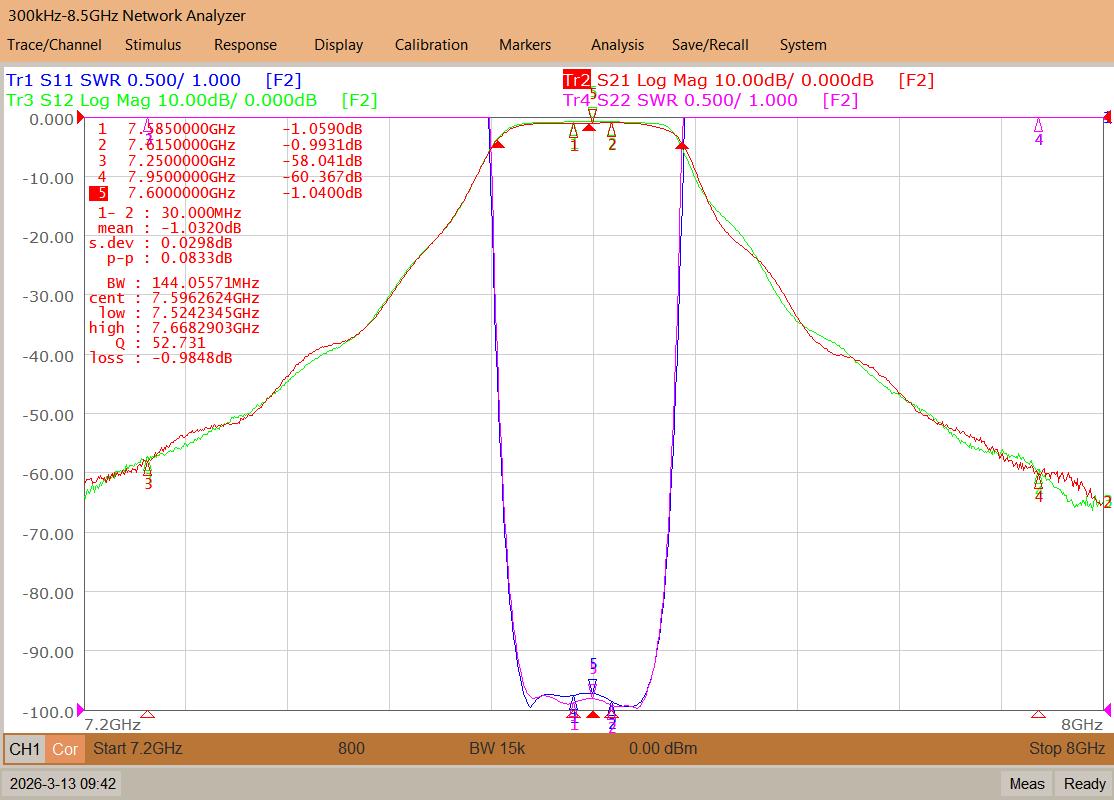Click the Cor correction indicator
The image size is (1114, 800).
pos(65,749)
